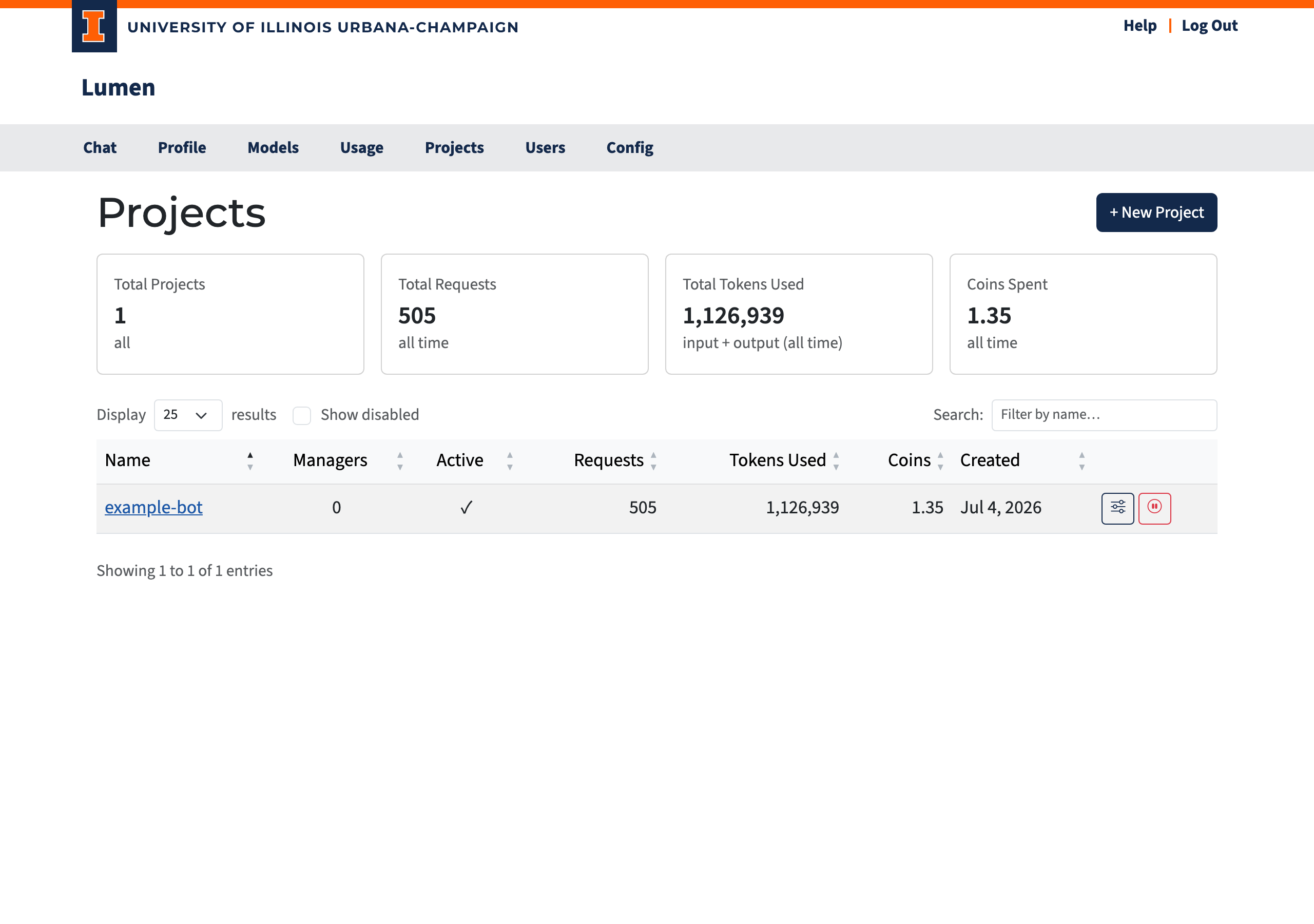Click the Created column header text

click(x=990, y=460)
